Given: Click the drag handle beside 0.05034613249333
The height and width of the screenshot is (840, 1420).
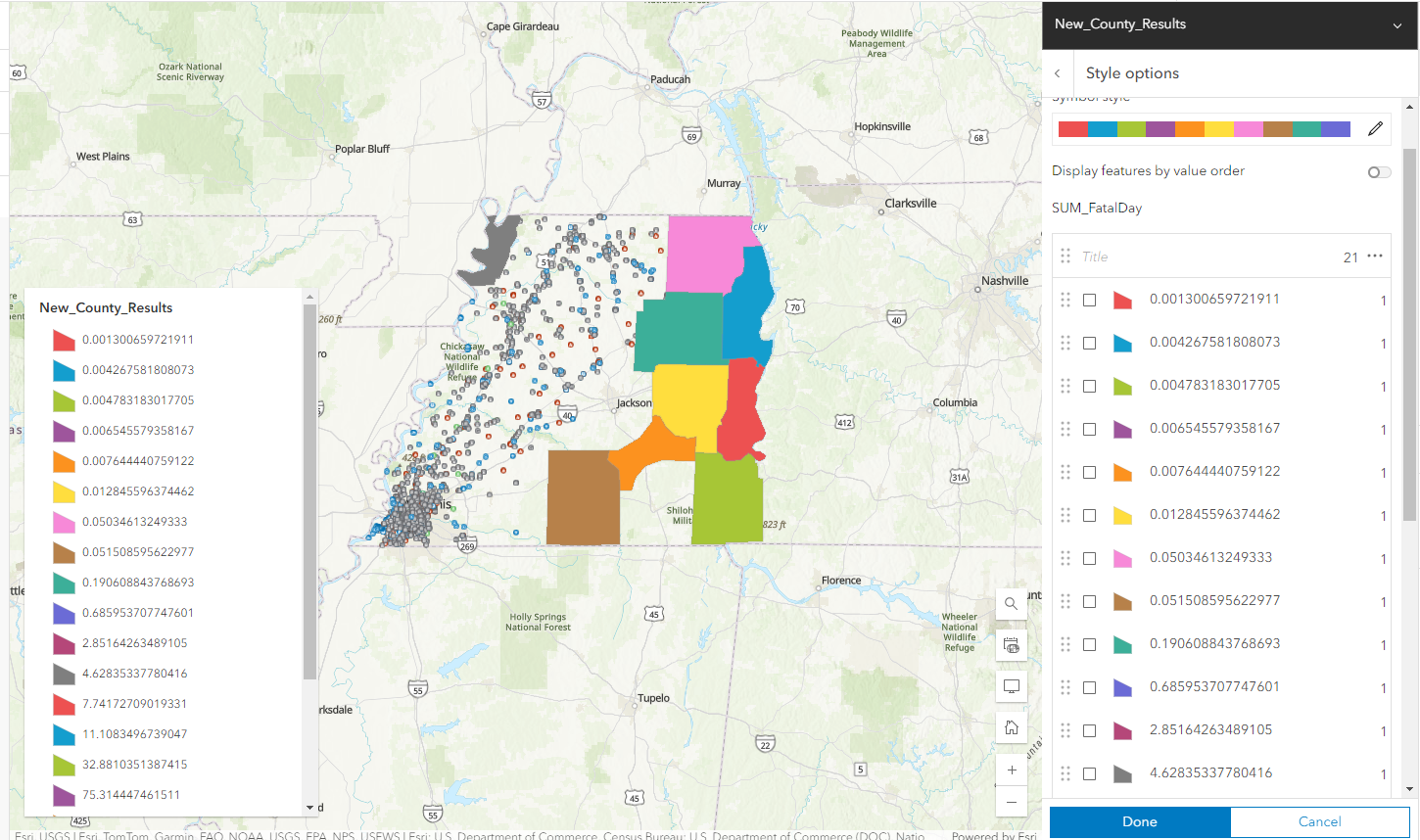Looking at the screenshot, I should (x=1065, y=557).
